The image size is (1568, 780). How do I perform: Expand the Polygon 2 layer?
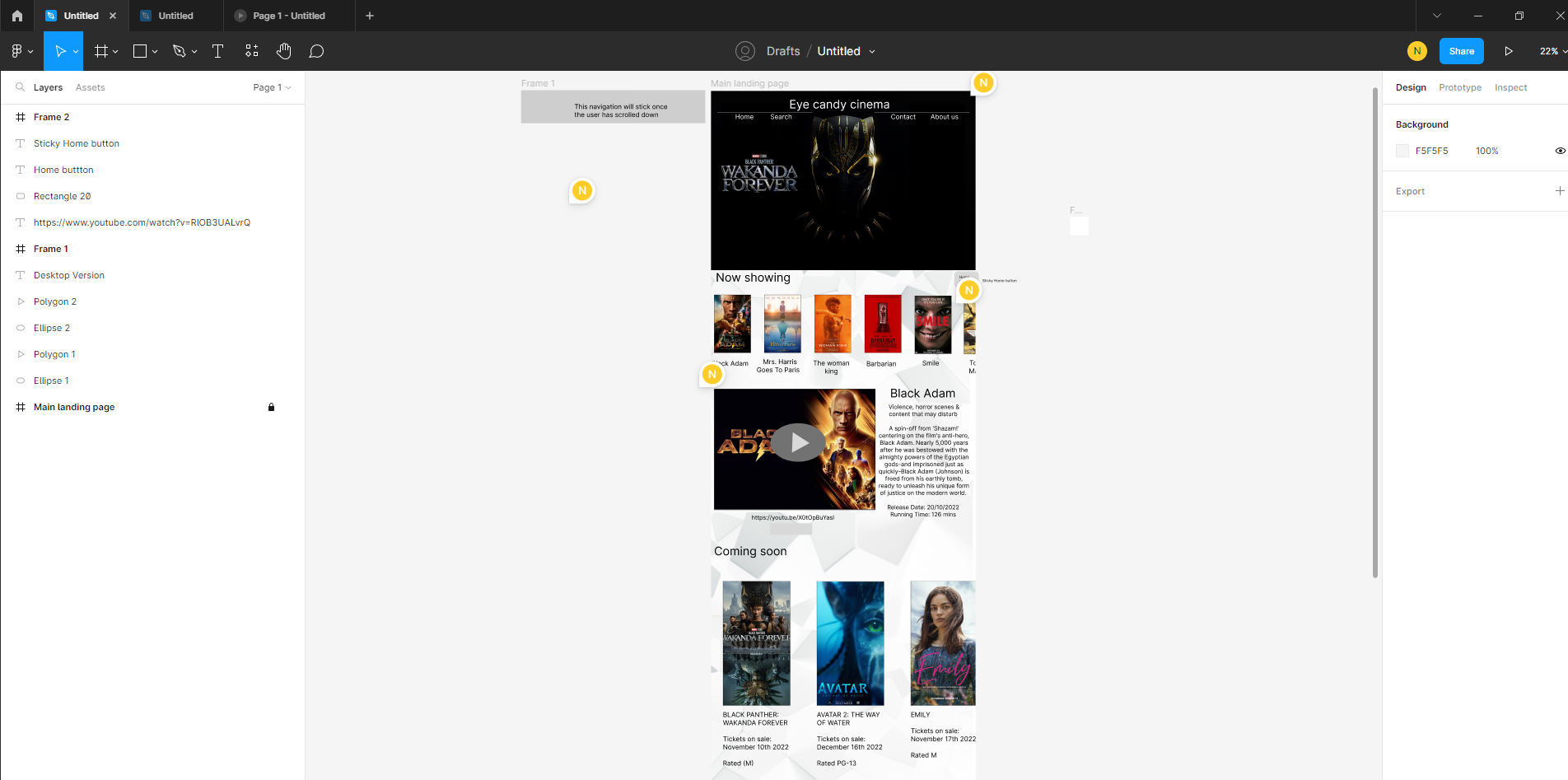pos(21,301)
